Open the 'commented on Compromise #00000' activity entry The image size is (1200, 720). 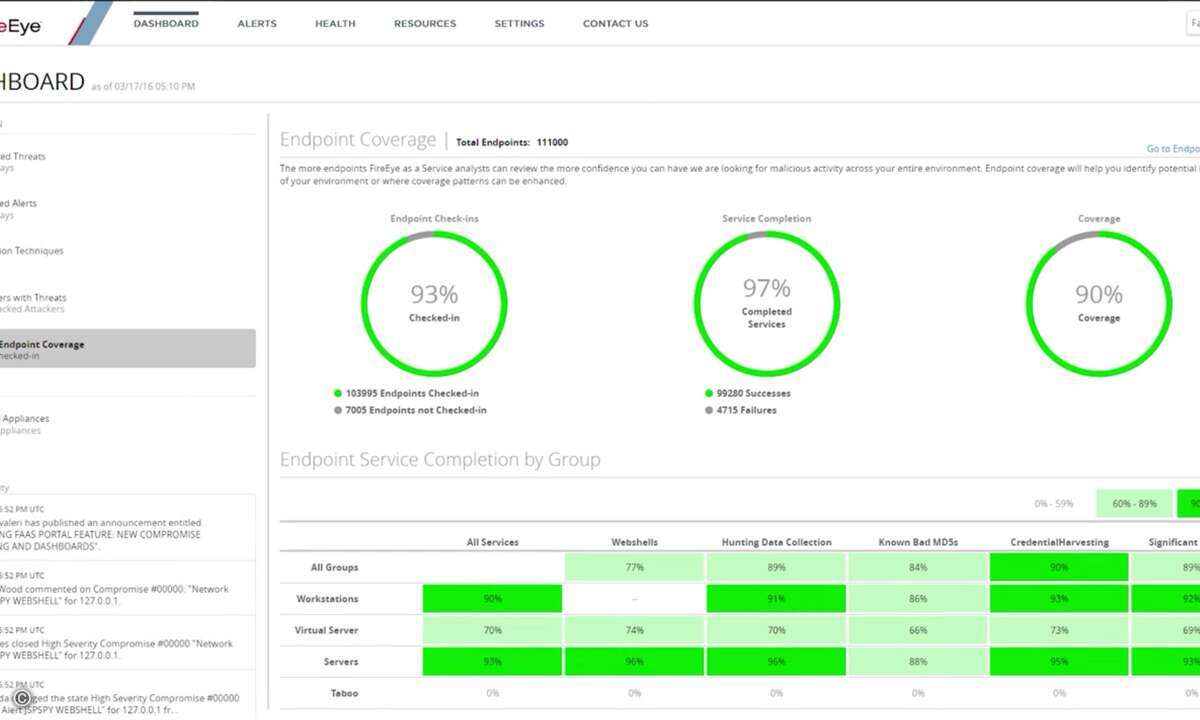point(128,588)
